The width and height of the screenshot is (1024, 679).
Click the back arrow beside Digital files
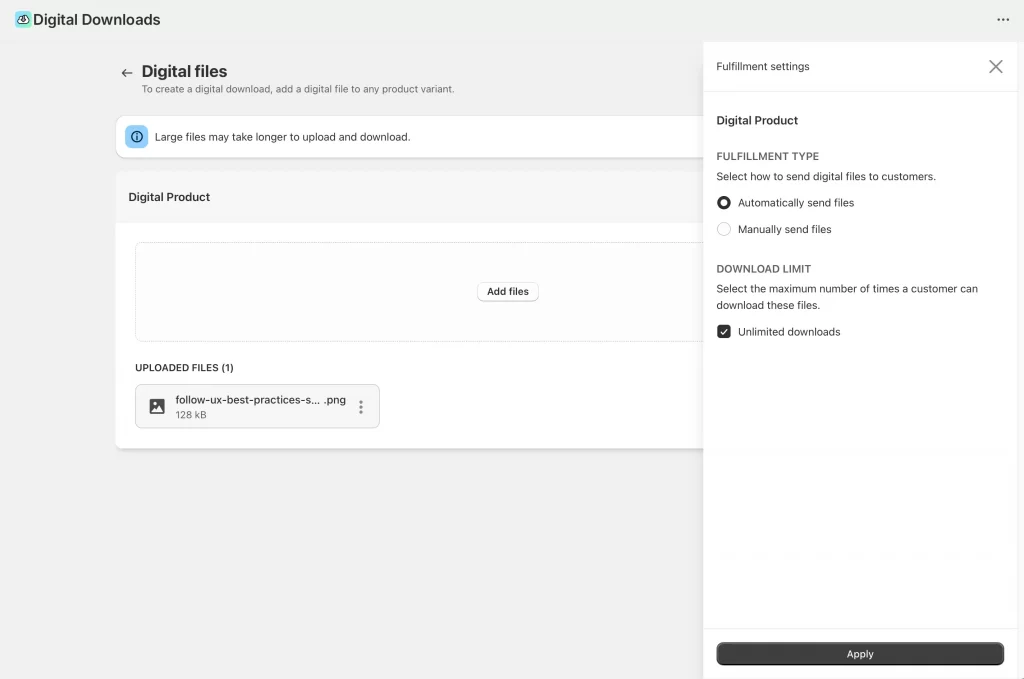(126, 72)
